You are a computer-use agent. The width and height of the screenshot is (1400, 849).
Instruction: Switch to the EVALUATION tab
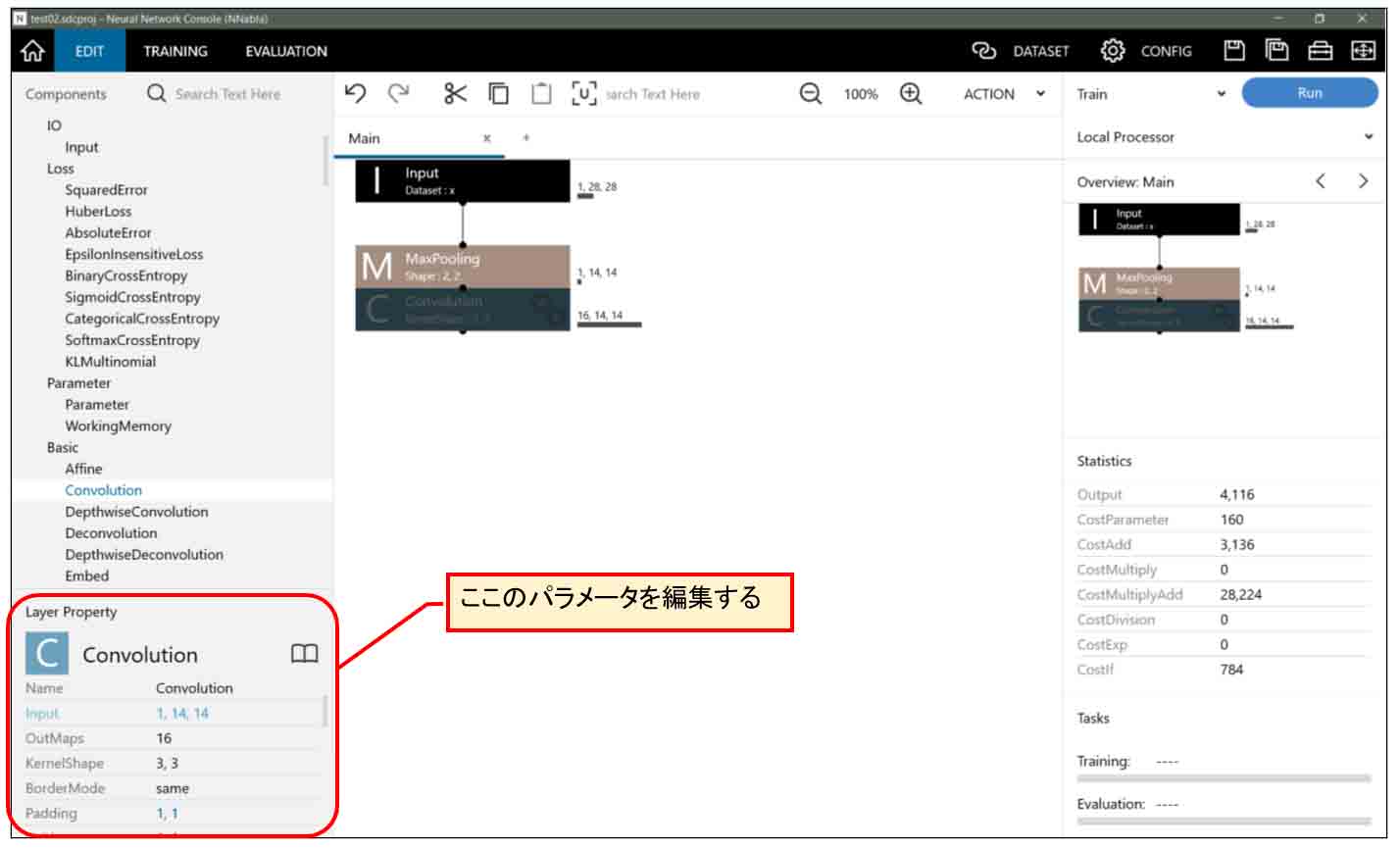[x=286, y=51]
